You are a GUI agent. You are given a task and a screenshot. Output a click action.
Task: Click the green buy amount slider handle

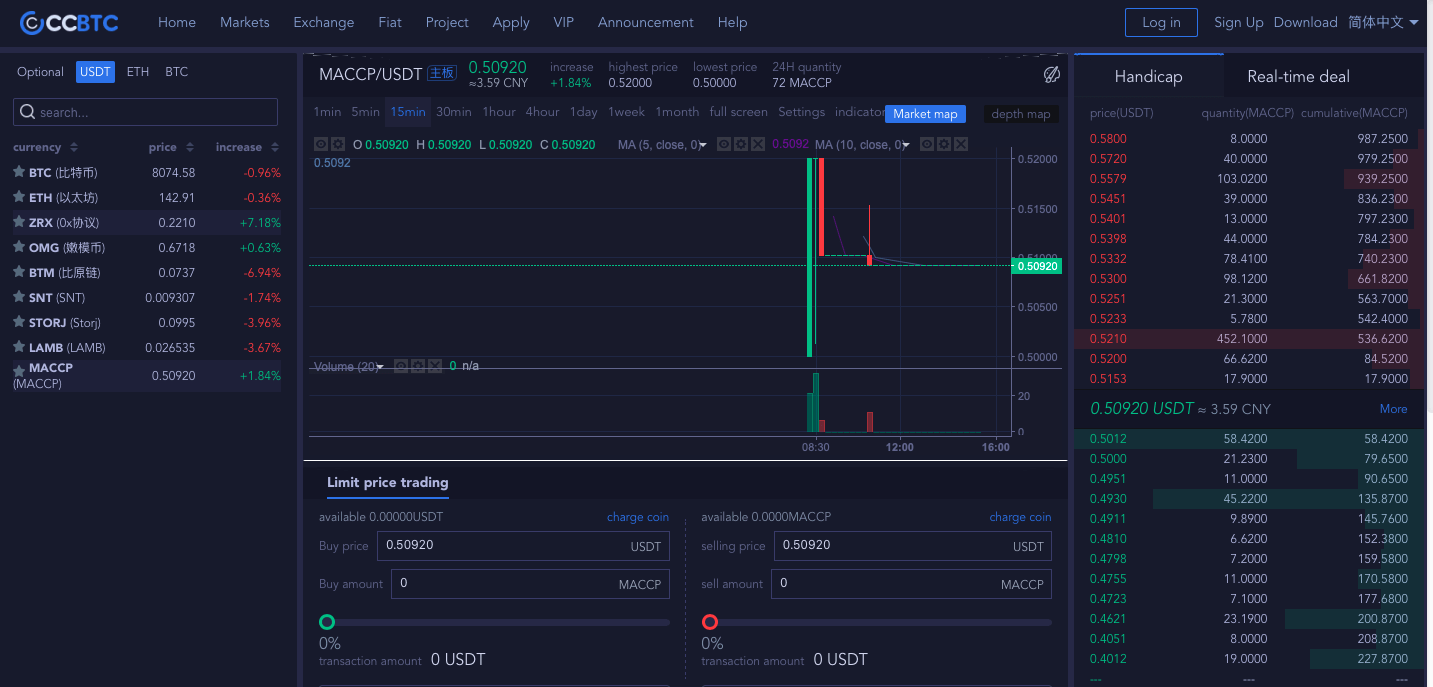pyautogui.click(x=326, y=622)
